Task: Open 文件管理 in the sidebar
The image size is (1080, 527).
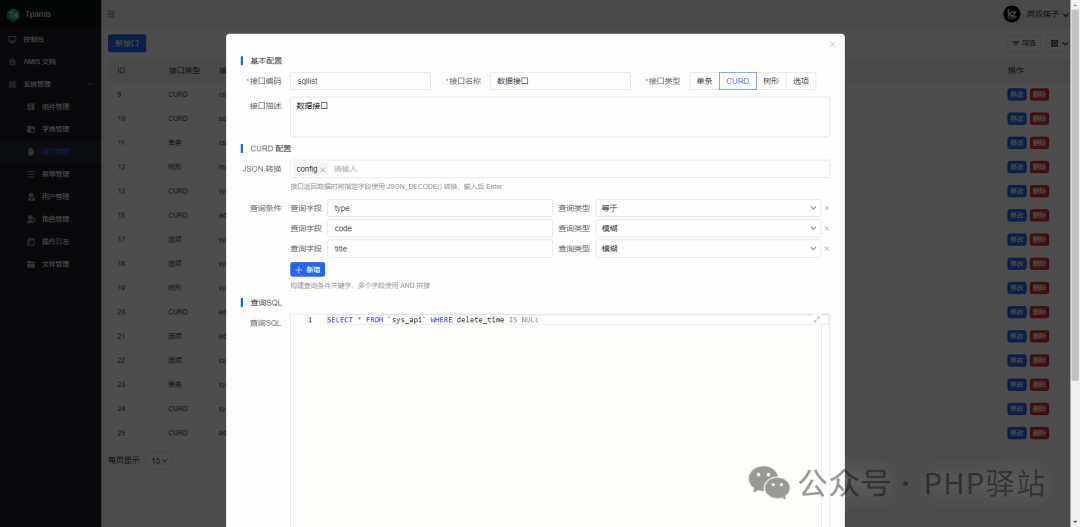Action: 55,265
